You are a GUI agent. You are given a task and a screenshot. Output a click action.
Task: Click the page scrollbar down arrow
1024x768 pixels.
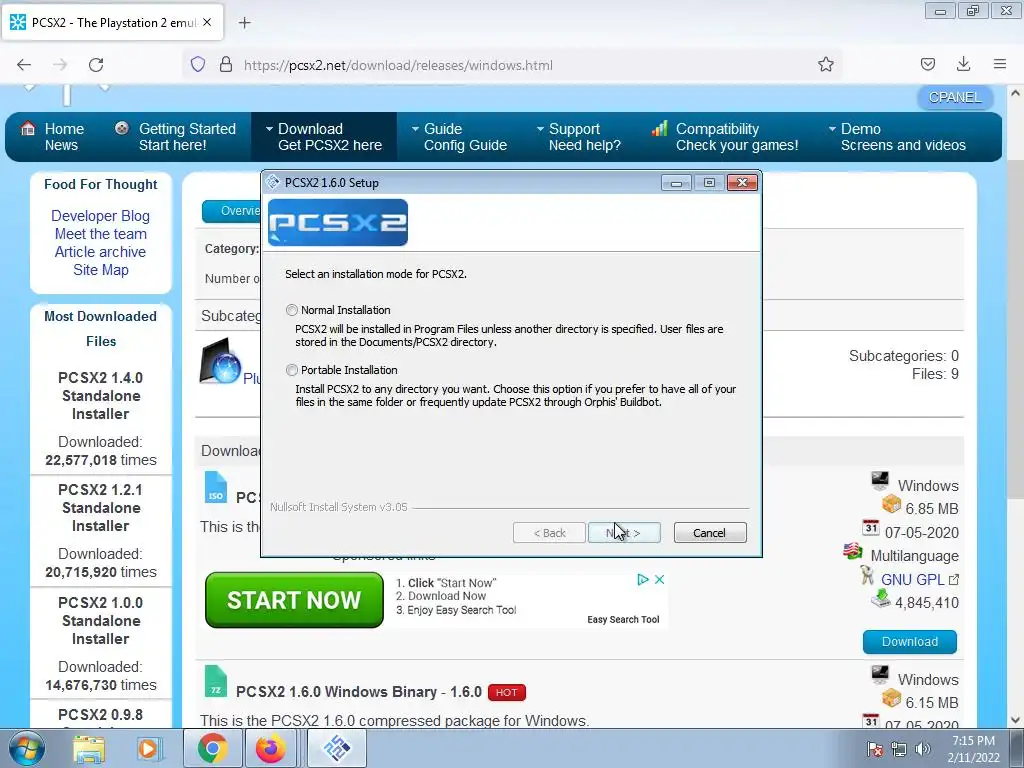tap(1015, 720)
